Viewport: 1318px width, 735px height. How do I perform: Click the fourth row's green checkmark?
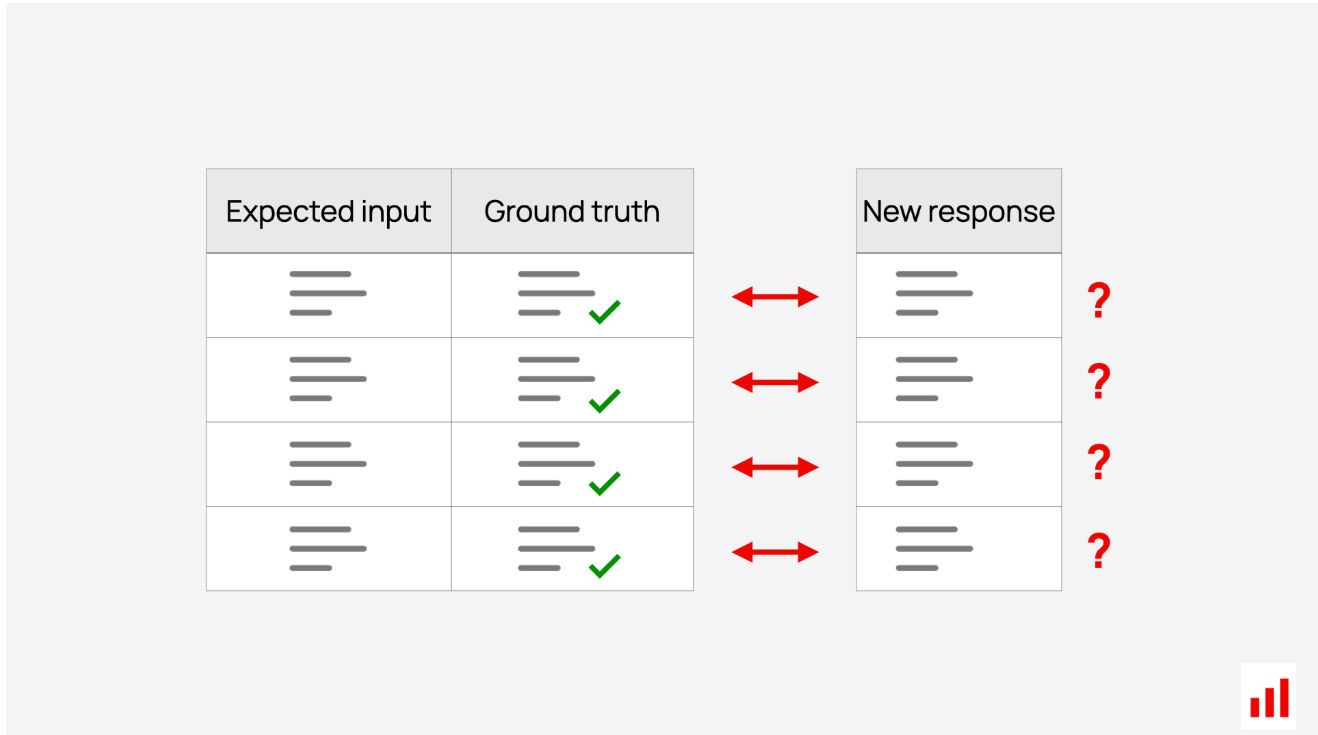(604, 566)
